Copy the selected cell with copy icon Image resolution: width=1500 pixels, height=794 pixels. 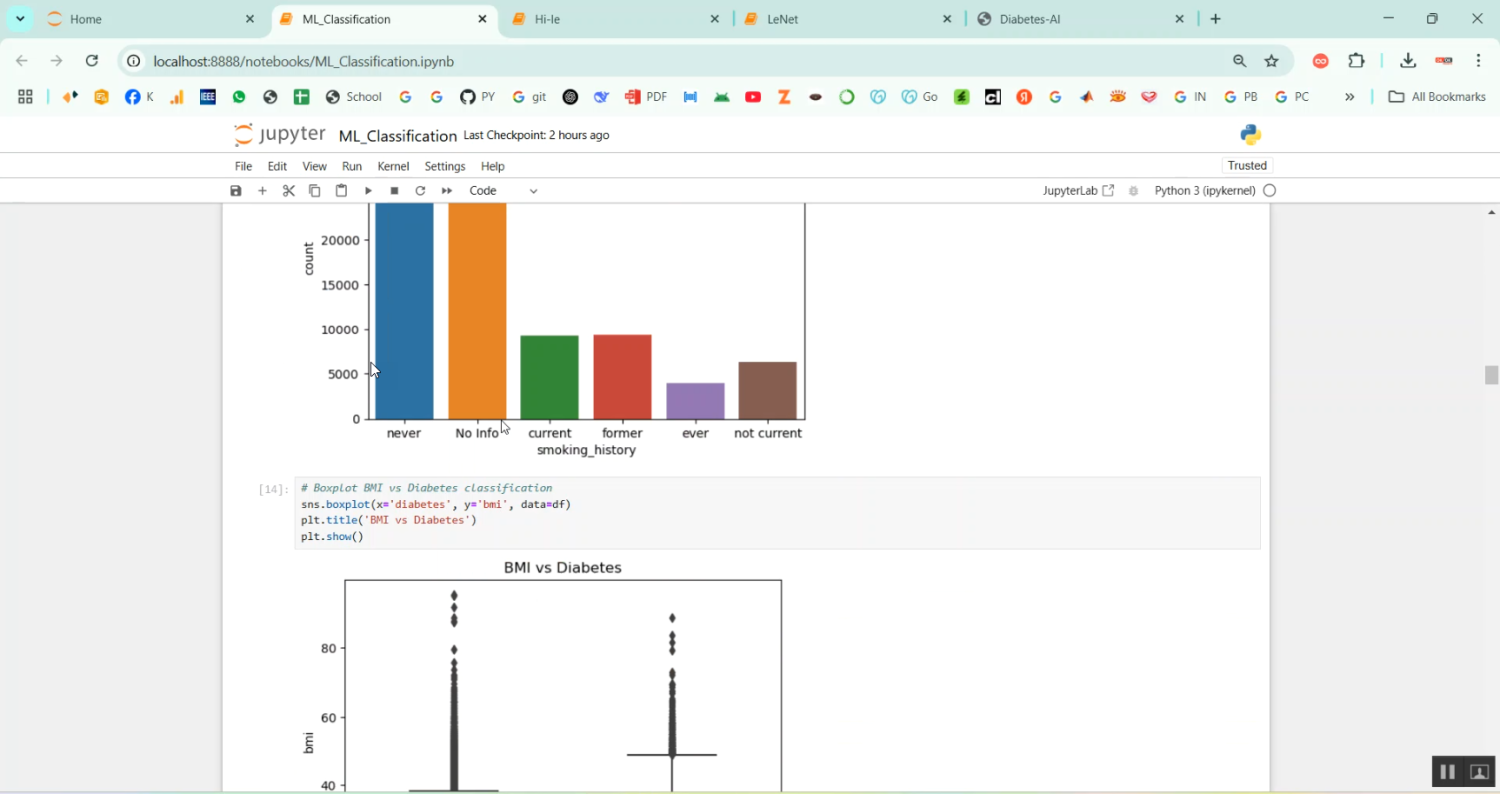(x=314, y=190)
